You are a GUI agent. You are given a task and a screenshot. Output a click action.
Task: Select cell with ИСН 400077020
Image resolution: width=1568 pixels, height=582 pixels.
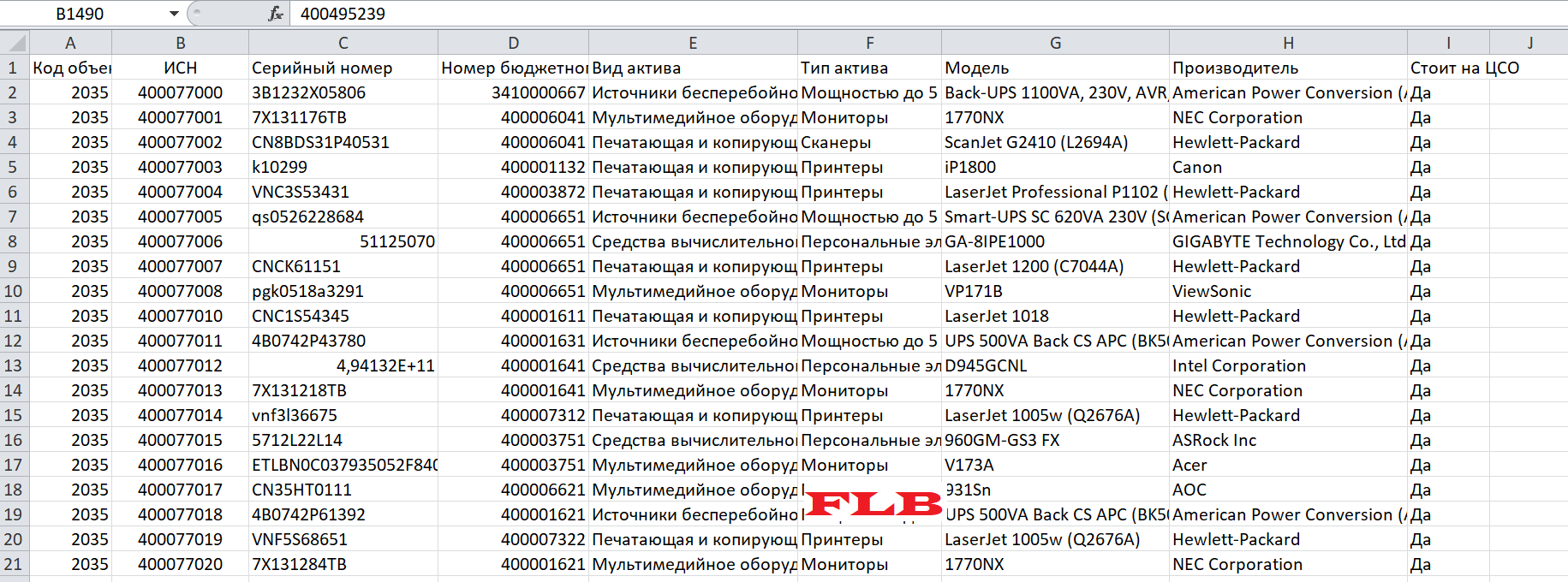[180, 564]
